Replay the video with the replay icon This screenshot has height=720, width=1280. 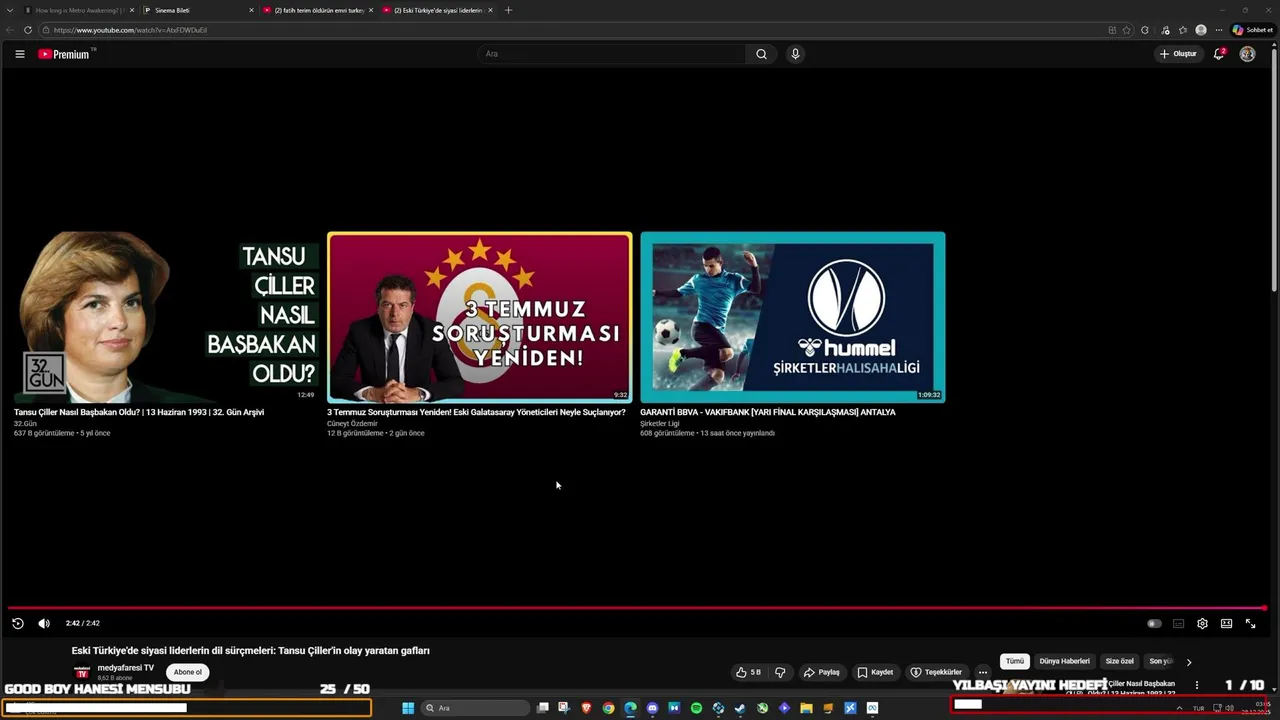coord(18,623)
